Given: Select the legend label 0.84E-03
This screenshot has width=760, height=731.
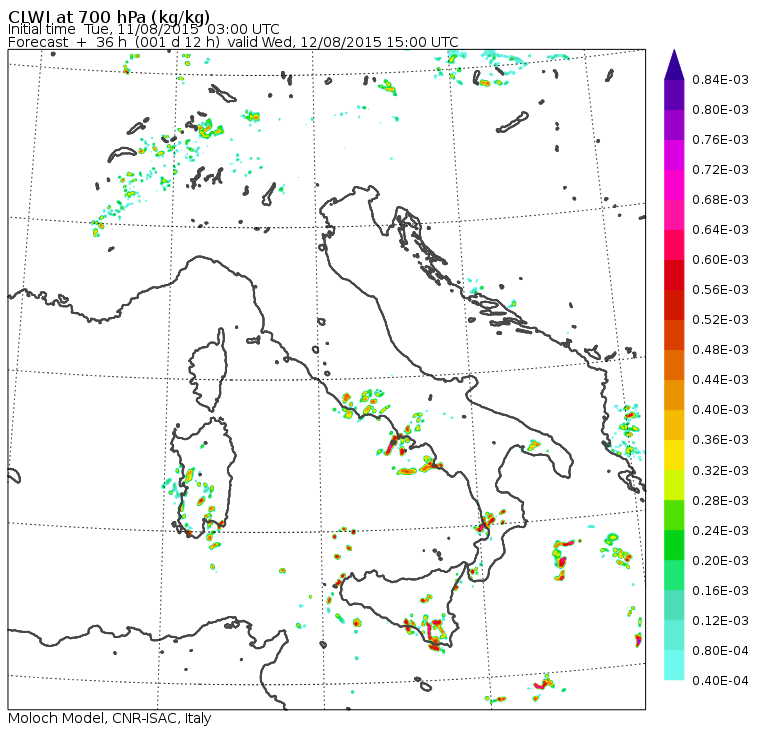Looking at the screenshot, I should coord(720,79).
